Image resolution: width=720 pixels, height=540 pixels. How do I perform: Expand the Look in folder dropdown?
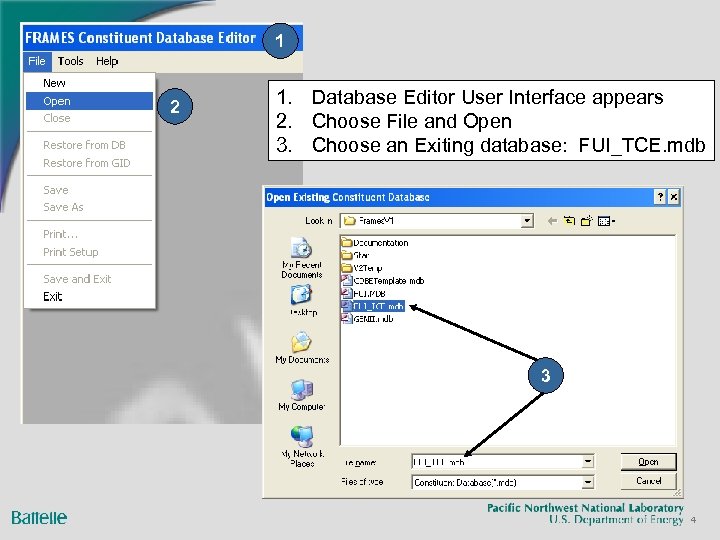tap(527, 221)
